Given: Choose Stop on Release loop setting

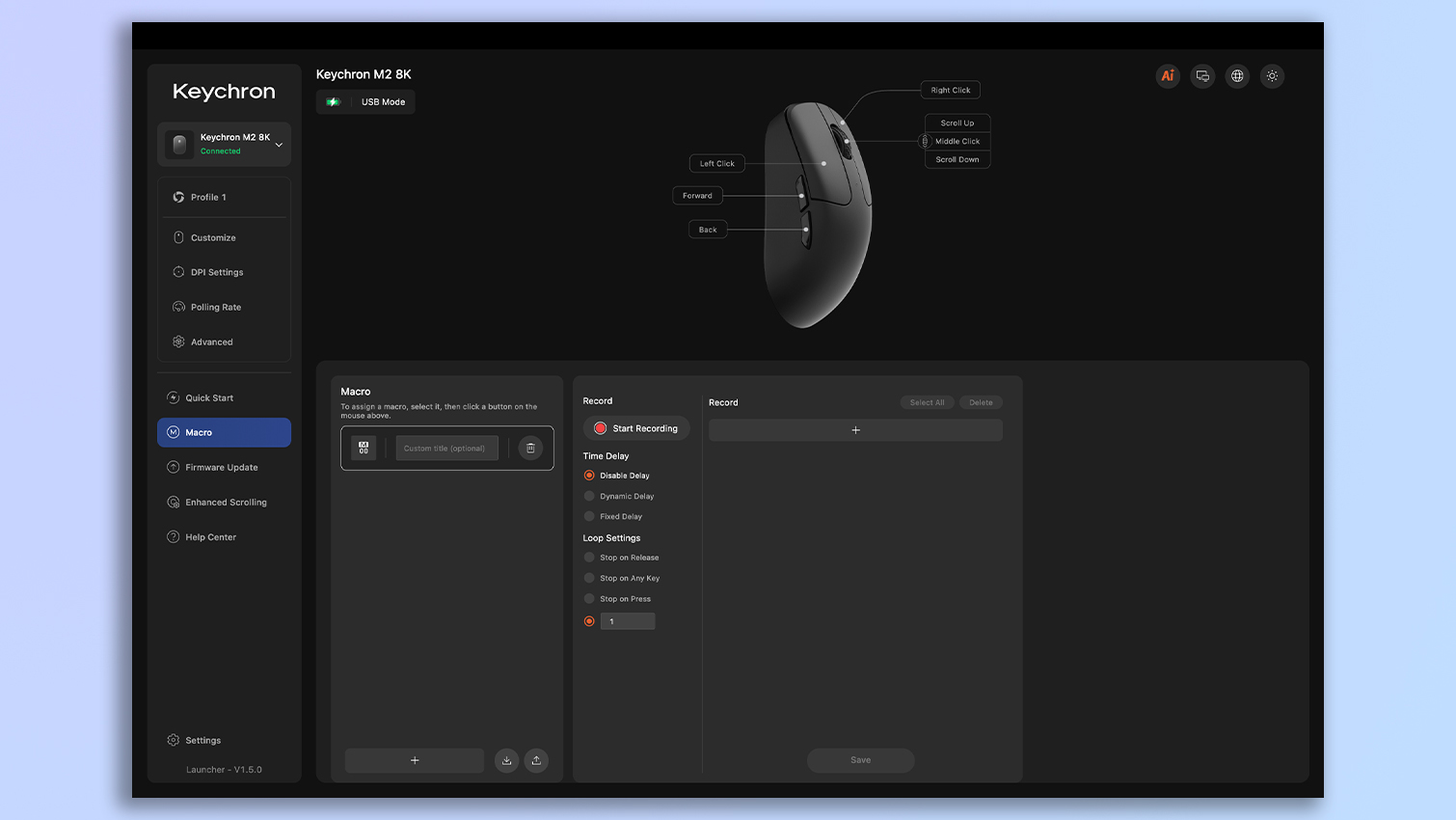Looking at the screenshot, I should (589, 558).
